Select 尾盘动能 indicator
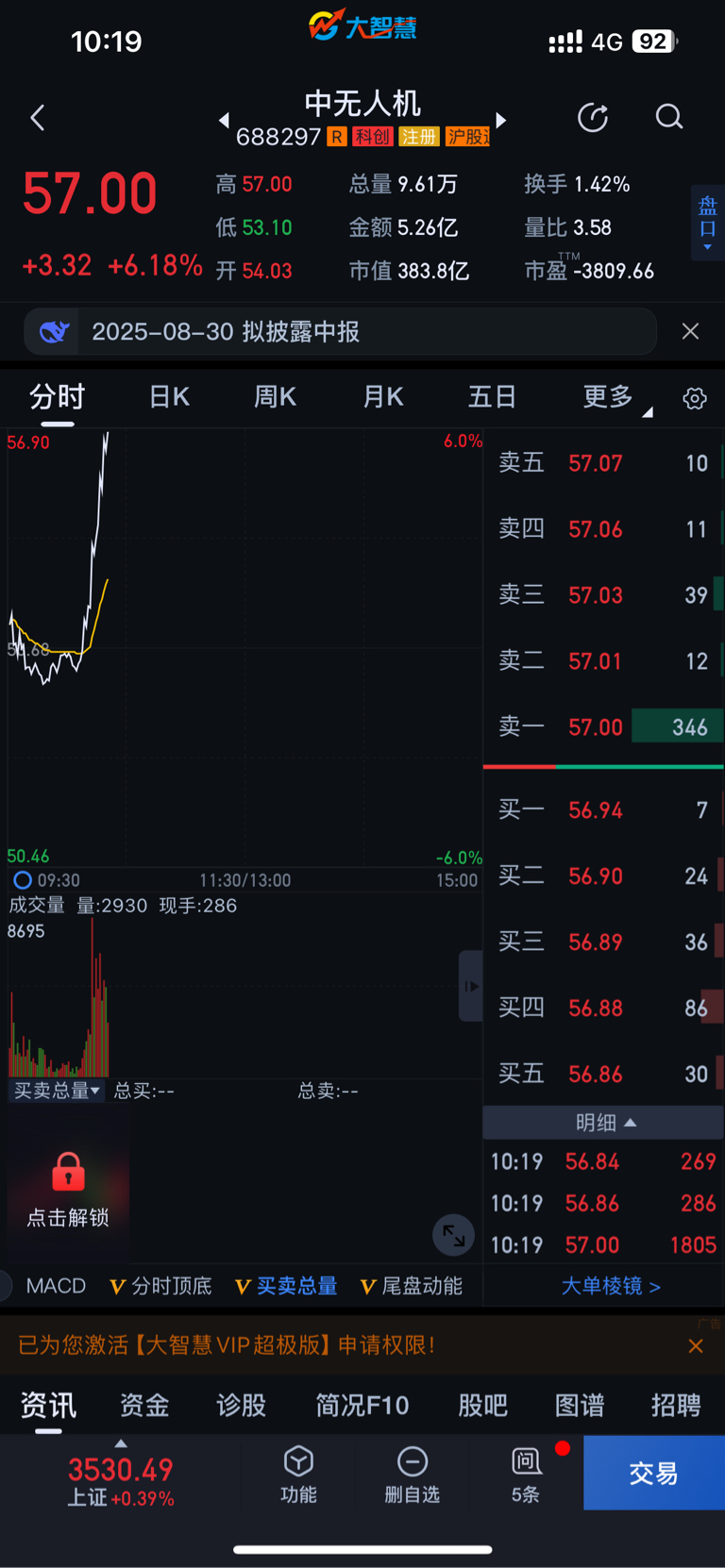725x1568 pixels. pos(412,1286)
